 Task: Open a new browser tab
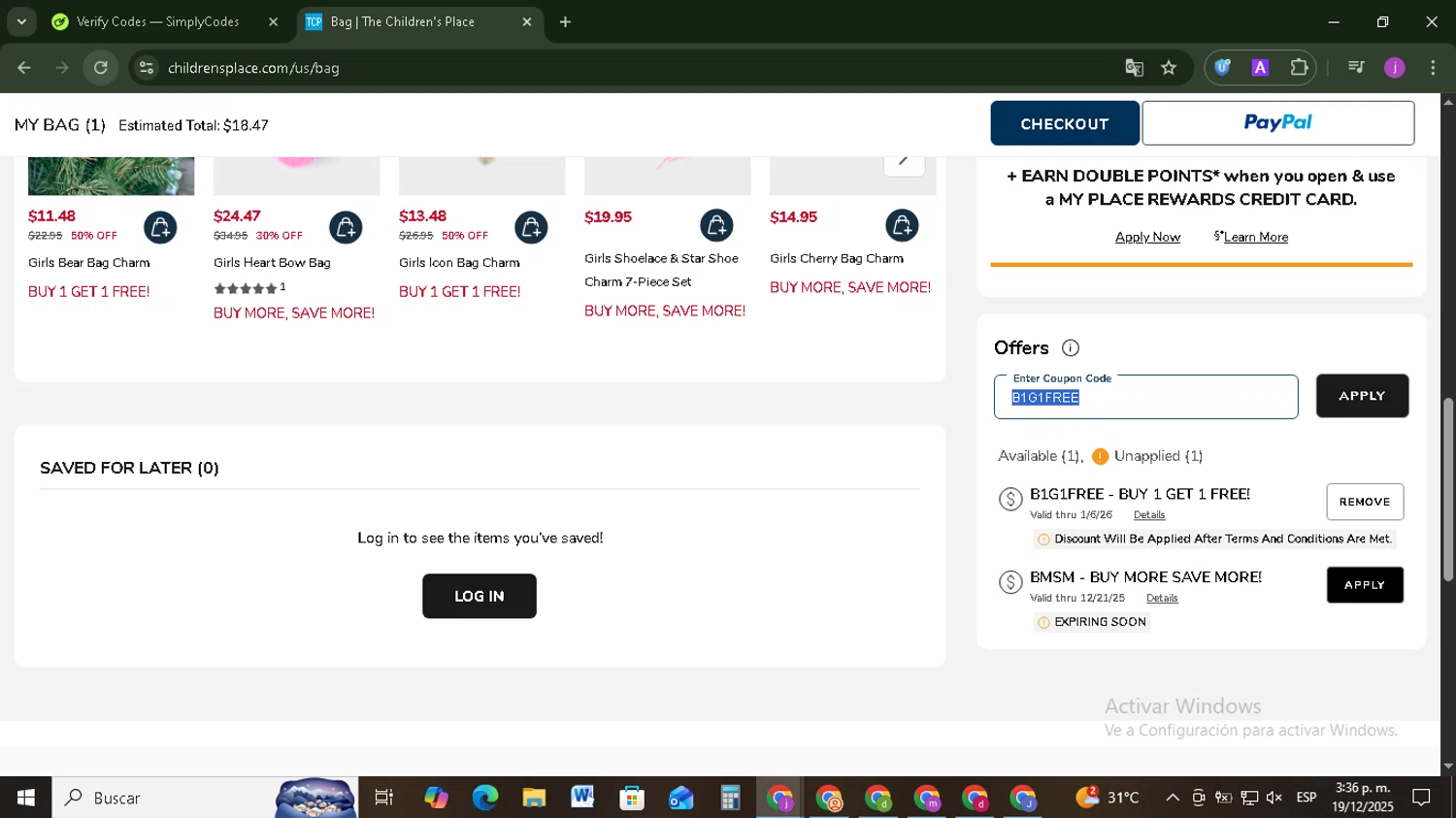tap(565, 21)
